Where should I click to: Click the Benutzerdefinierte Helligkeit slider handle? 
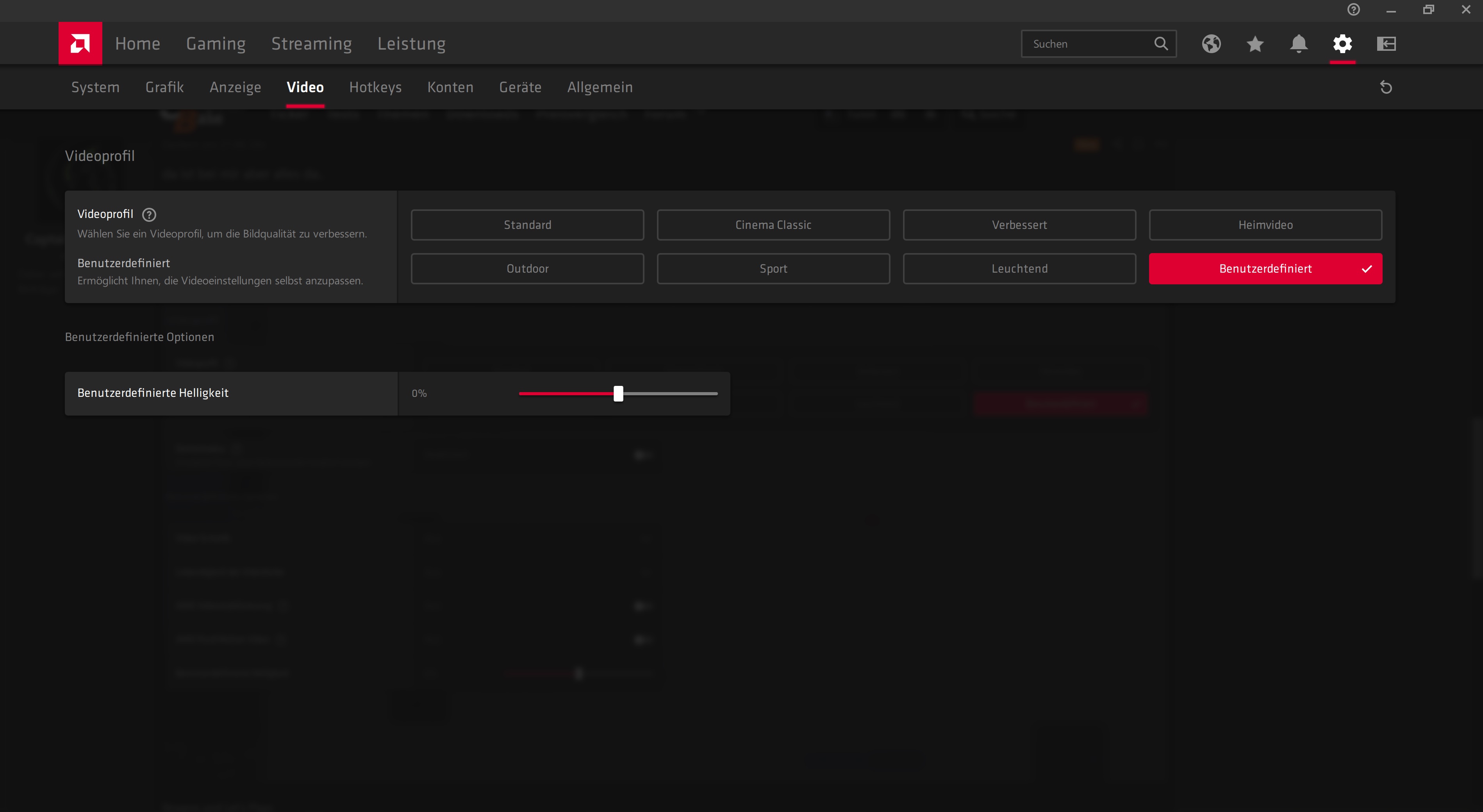click(618, 394)
